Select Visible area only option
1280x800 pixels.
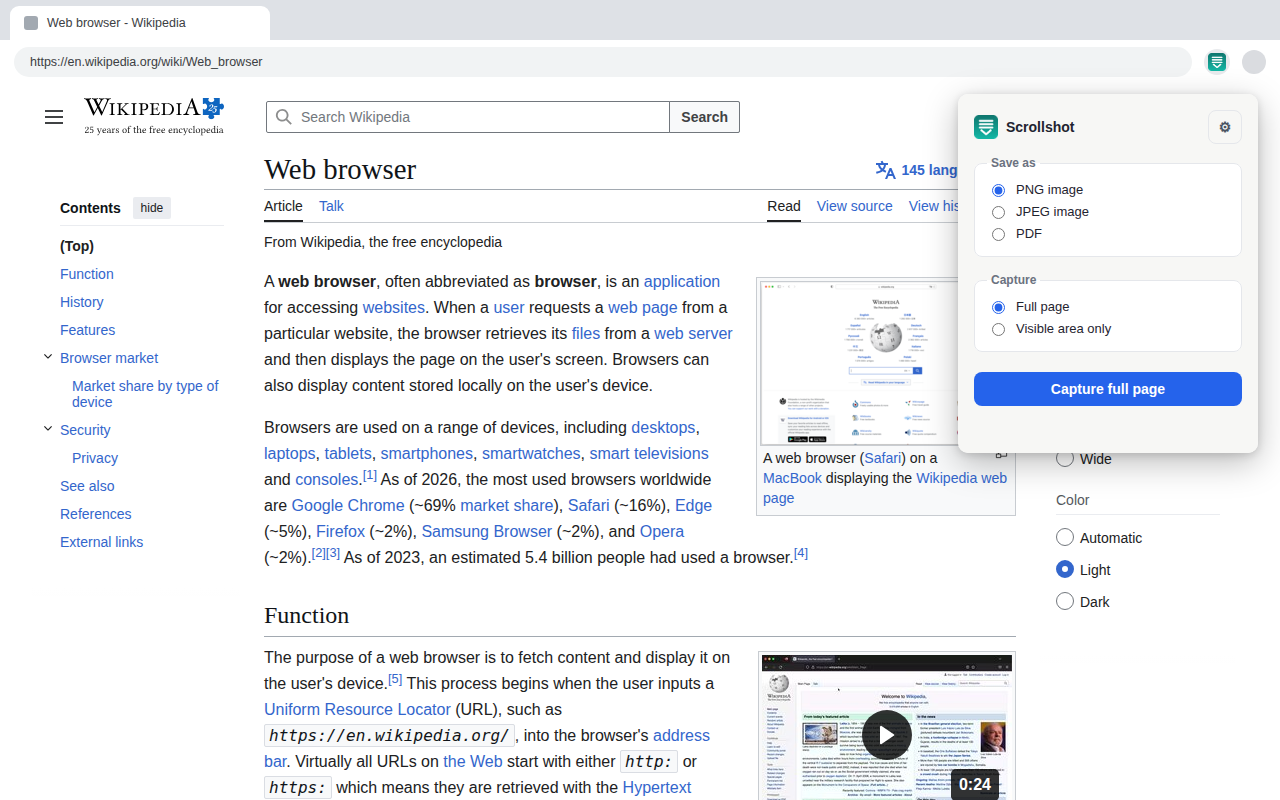click(x=998, y=329)
